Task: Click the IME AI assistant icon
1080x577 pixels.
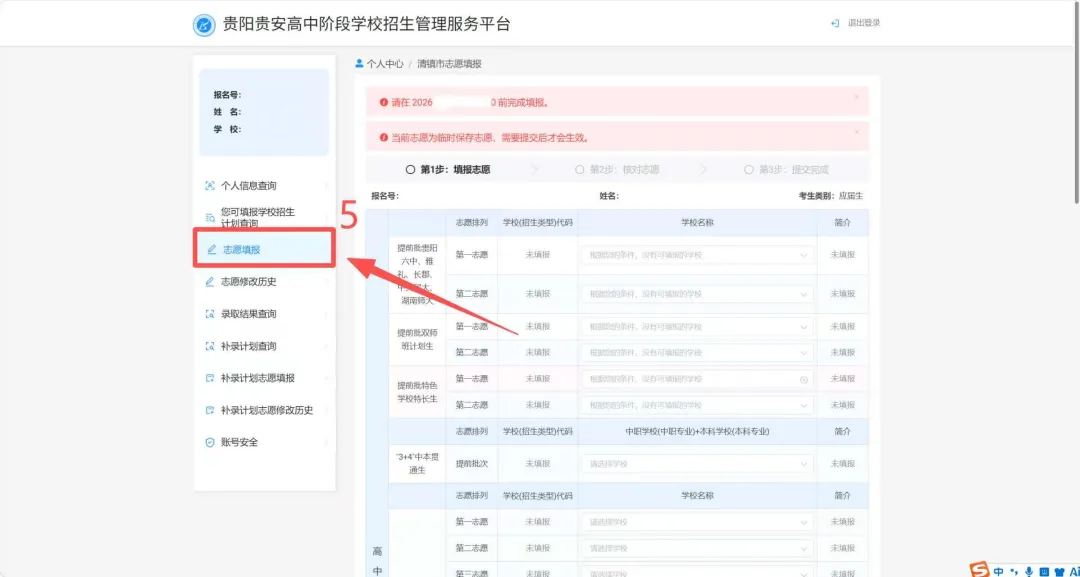Action: click(1074, 571)
